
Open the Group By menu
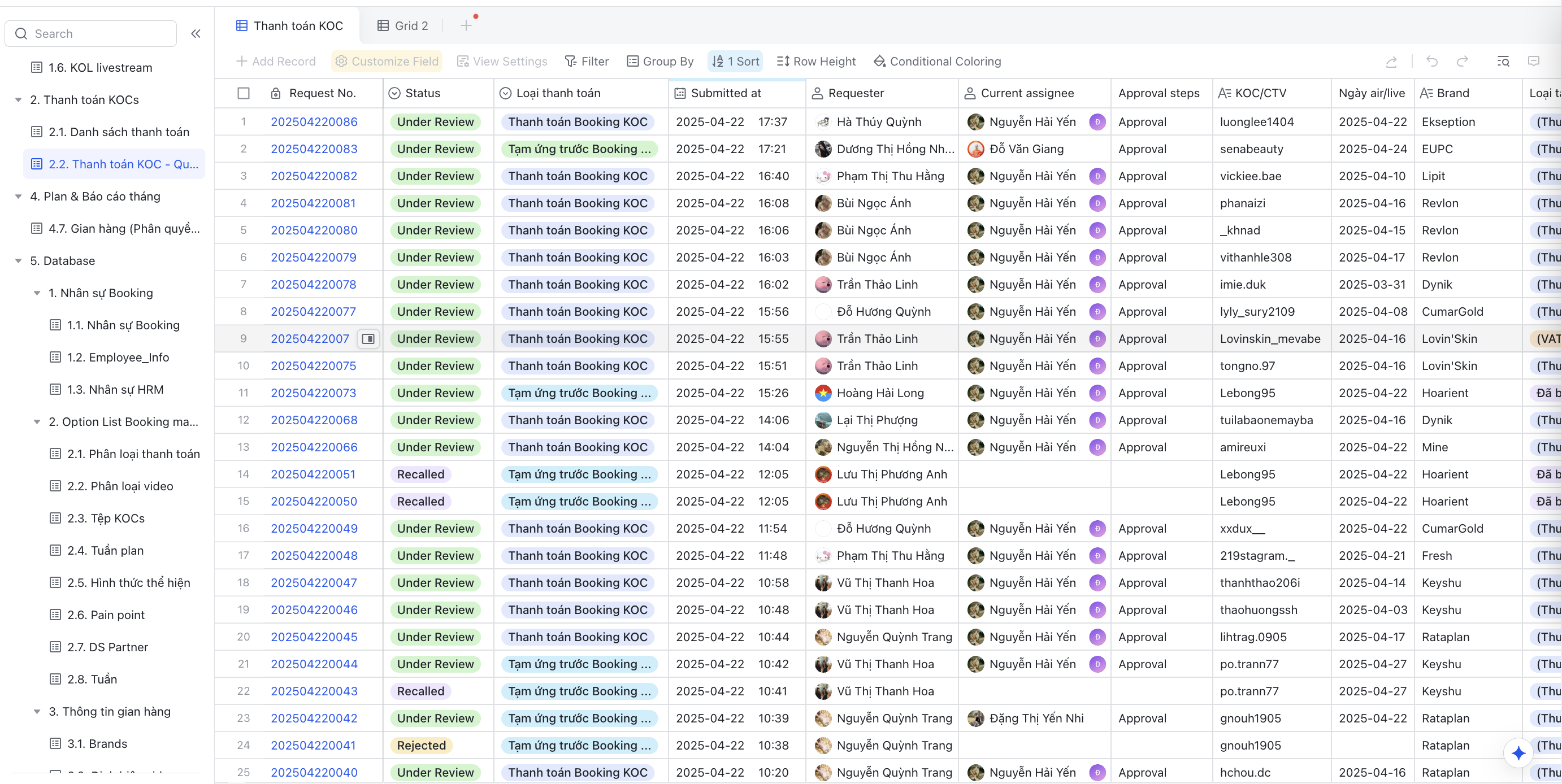pyautogui.click(x=659, y=61)
